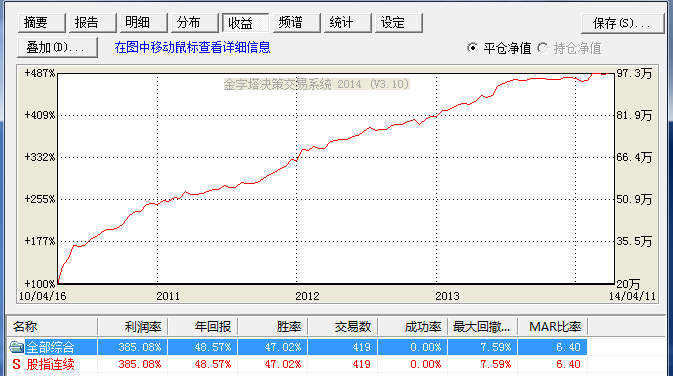
Task: Click the 50.9万 right axis label
Action: tap(634, 200)
